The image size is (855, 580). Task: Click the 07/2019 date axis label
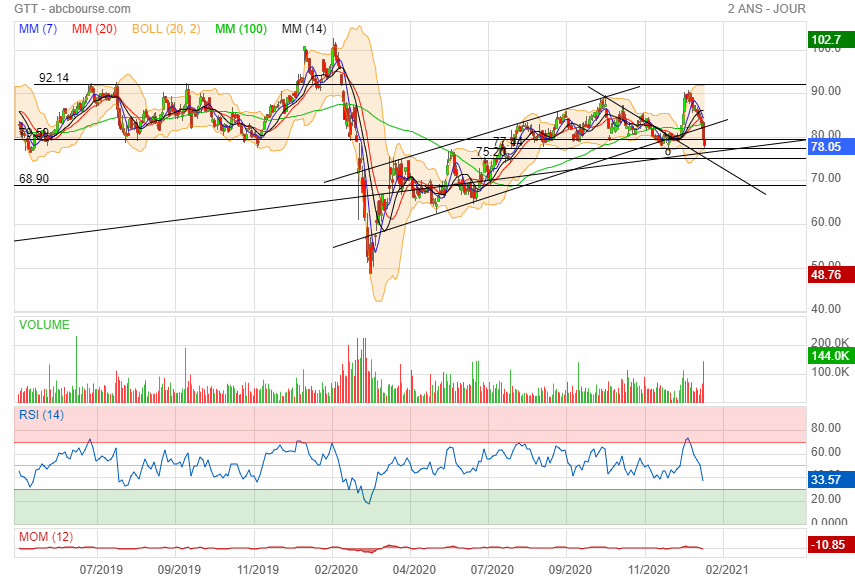click(101, 570)
